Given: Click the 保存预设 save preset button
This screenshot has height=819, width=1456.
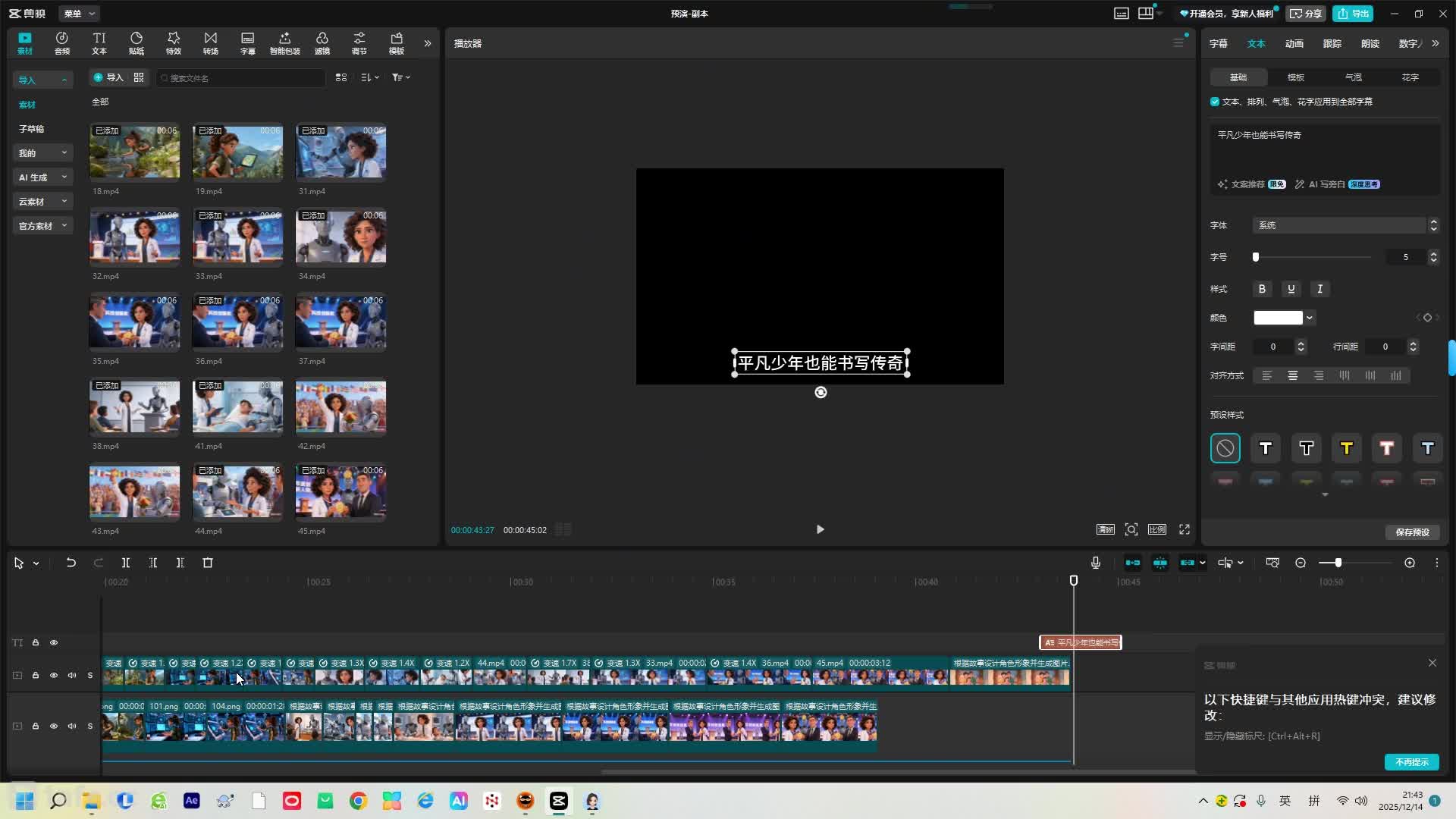Looking at the screenshot, I should coord(1412,532).
